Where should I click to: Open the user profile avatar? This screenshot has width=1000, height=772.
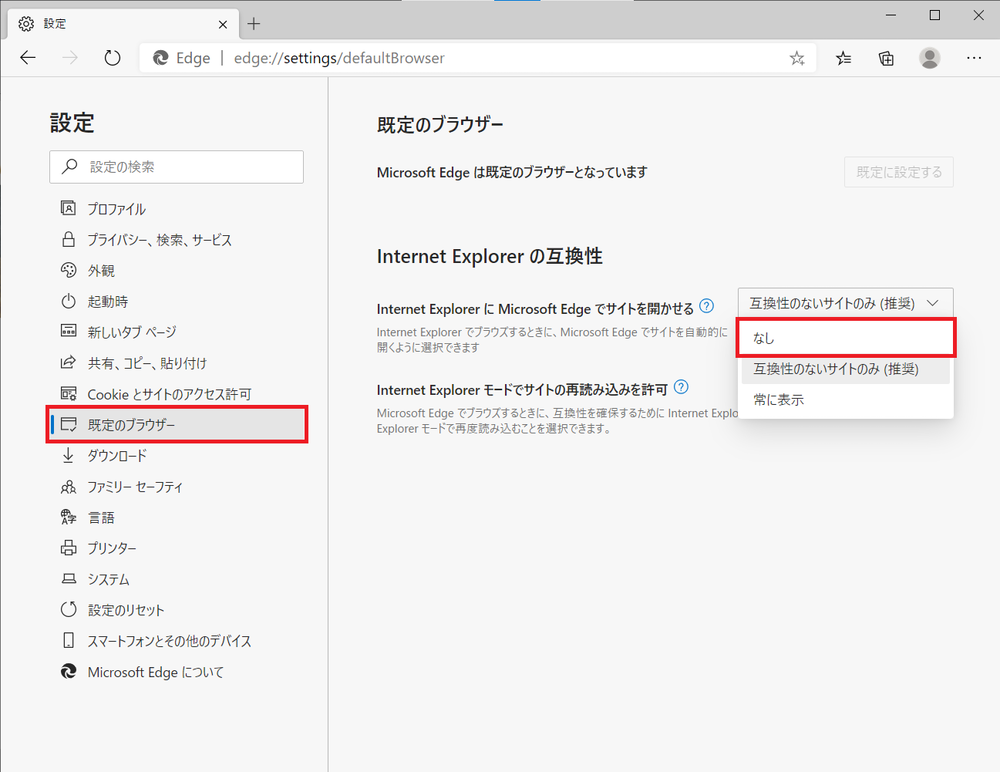click(x=930, y=58)
